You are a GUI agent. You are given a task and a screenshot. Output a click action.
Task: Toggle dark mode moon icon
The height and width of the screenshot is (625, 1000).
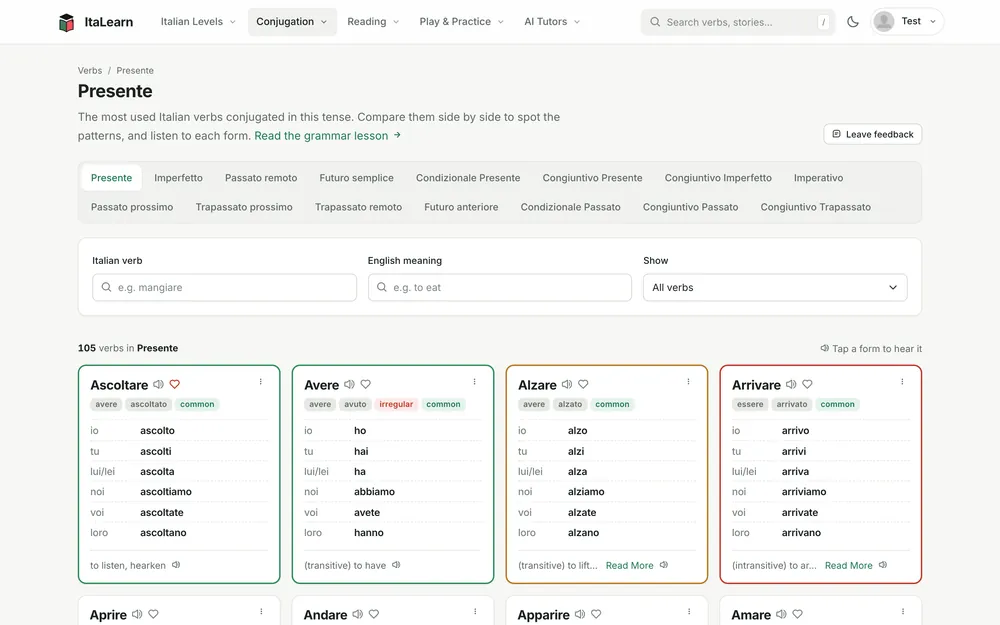pos(853,22)
